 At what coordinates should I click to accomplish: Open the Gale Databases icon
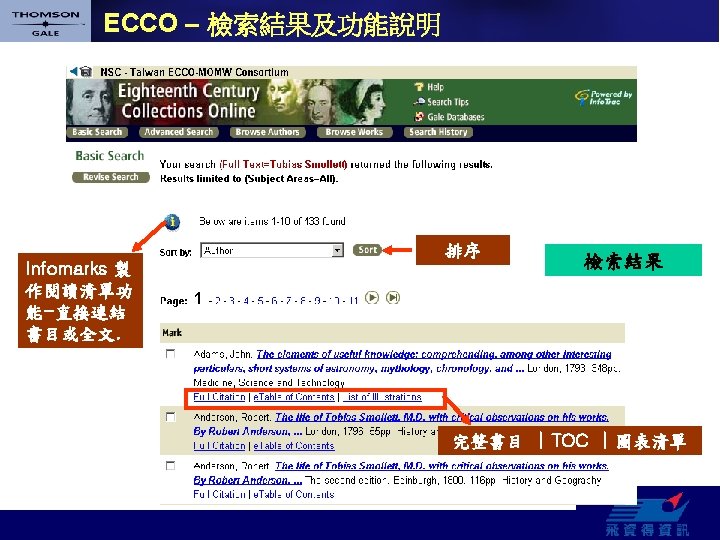click(419, 117)
